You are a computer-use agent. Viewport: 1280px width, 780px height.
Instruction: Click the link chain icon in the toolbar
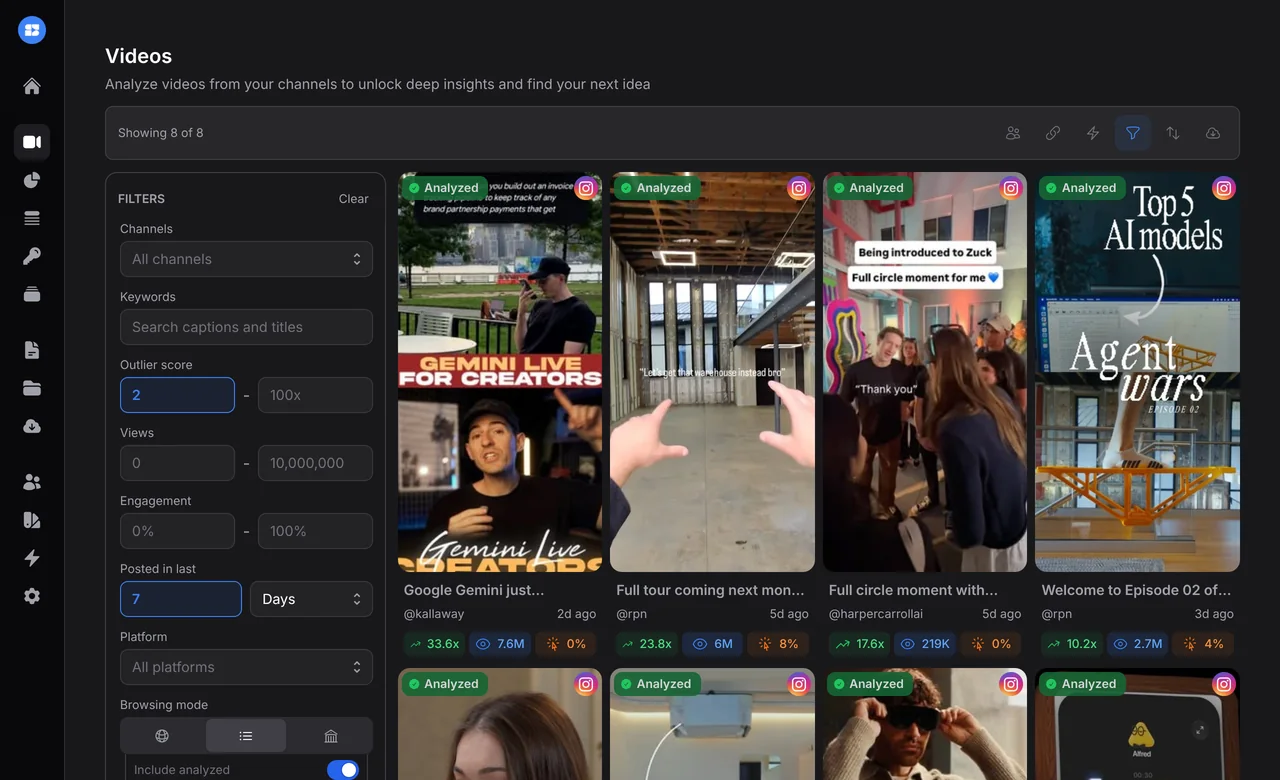[1053, 133]
